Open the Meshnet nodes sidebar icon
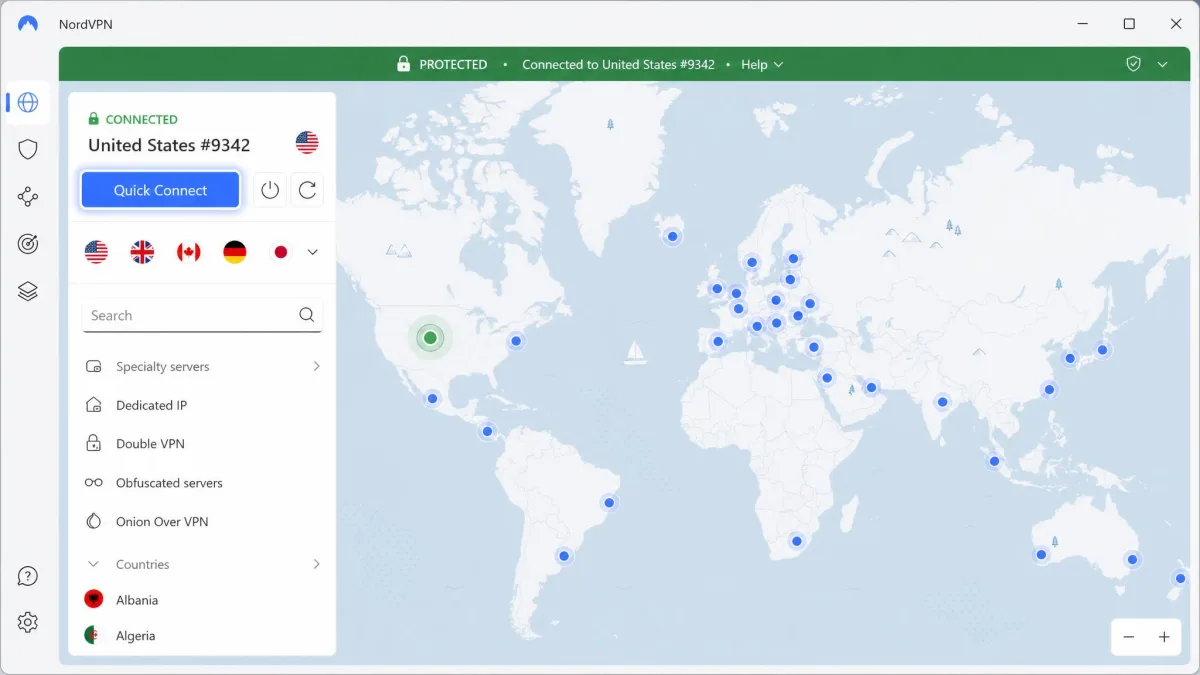 [28, 197]
